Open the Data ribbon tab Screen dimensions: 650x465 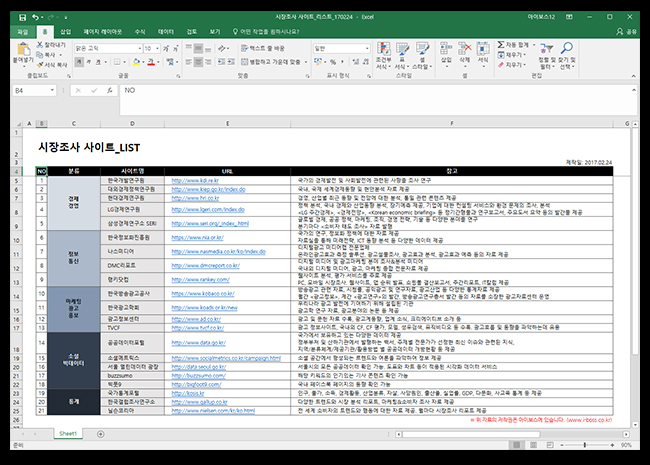coord(166,32)
